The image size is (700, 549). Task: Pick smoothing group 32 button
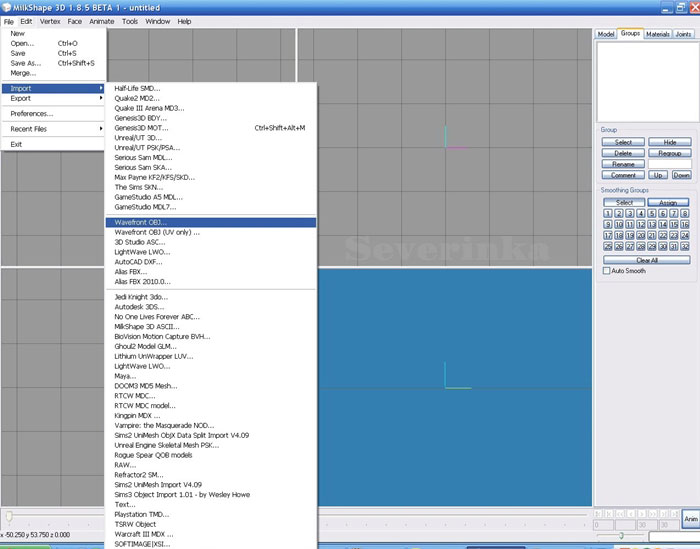click(x=685, y=246)
